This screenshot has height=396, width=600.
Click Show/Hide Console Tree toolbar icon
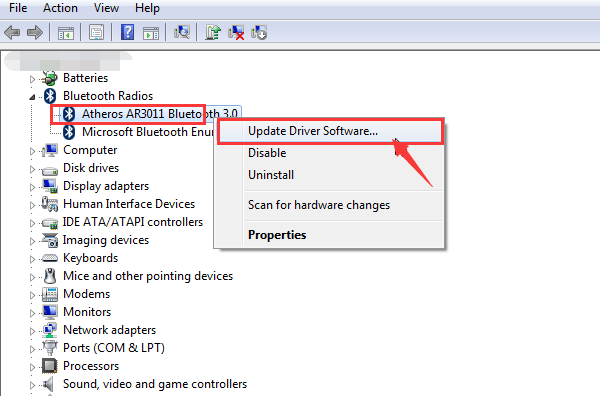click(x=66, y=33)
